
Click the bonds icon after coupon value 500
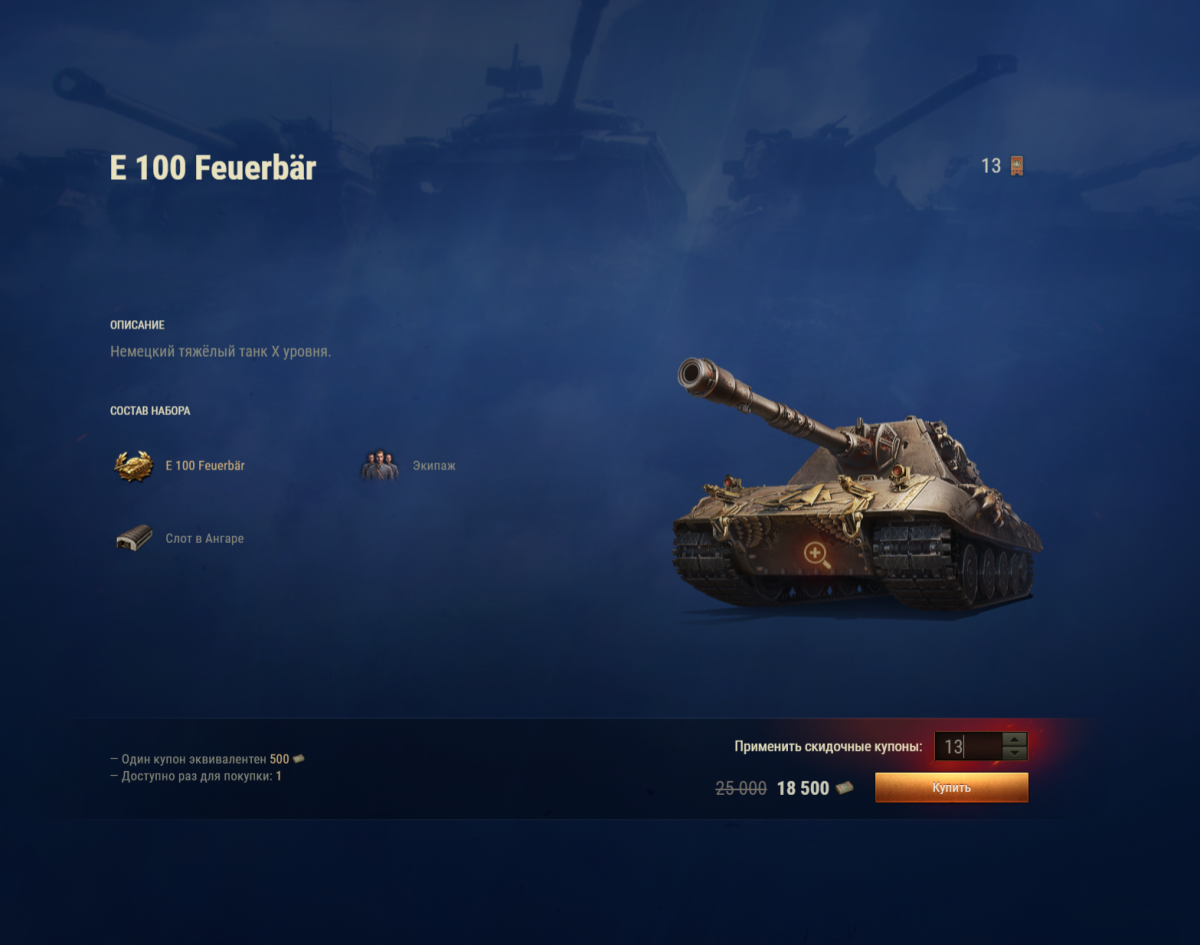tap(299, 759)
